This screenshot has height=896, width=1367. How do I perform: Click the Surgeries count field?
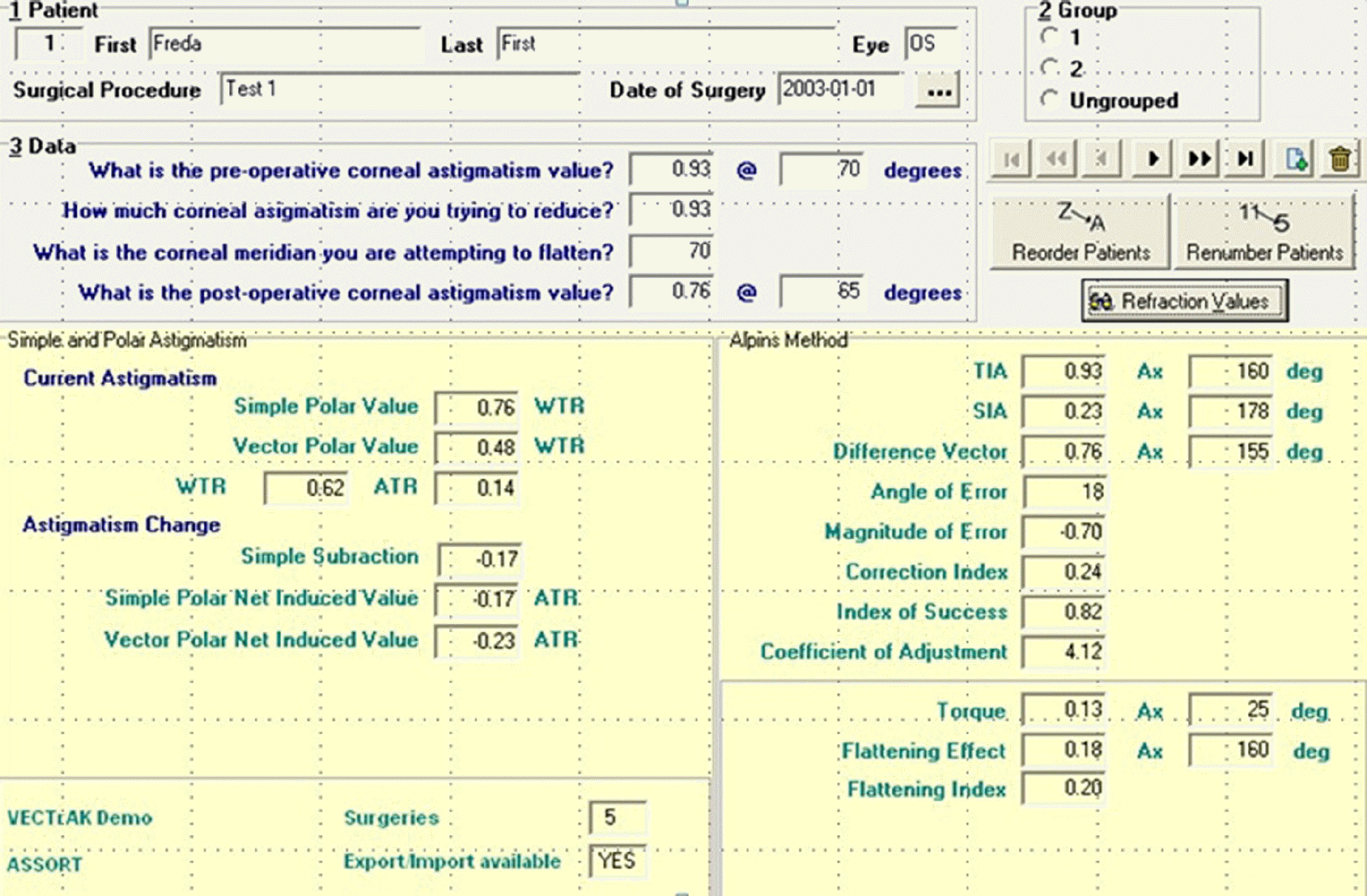coord(618,818)
